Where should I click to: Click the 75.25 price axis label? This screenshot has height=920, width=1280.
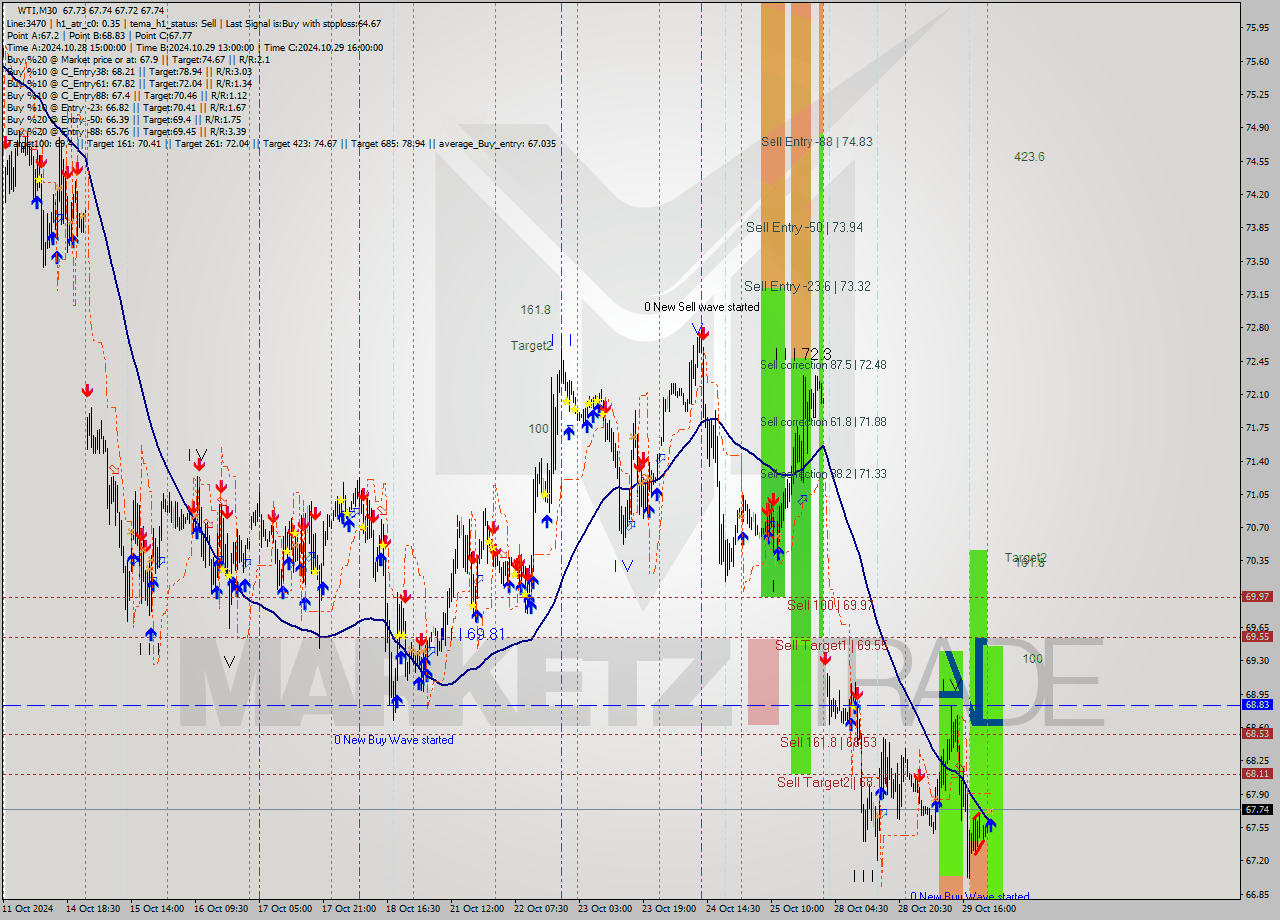tap(1257, 95)
